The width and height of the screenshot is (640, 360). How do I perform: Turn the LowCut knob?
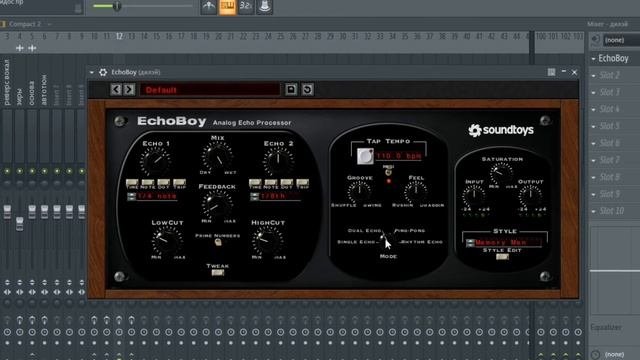pyautogui.click(x=167, y=241)
